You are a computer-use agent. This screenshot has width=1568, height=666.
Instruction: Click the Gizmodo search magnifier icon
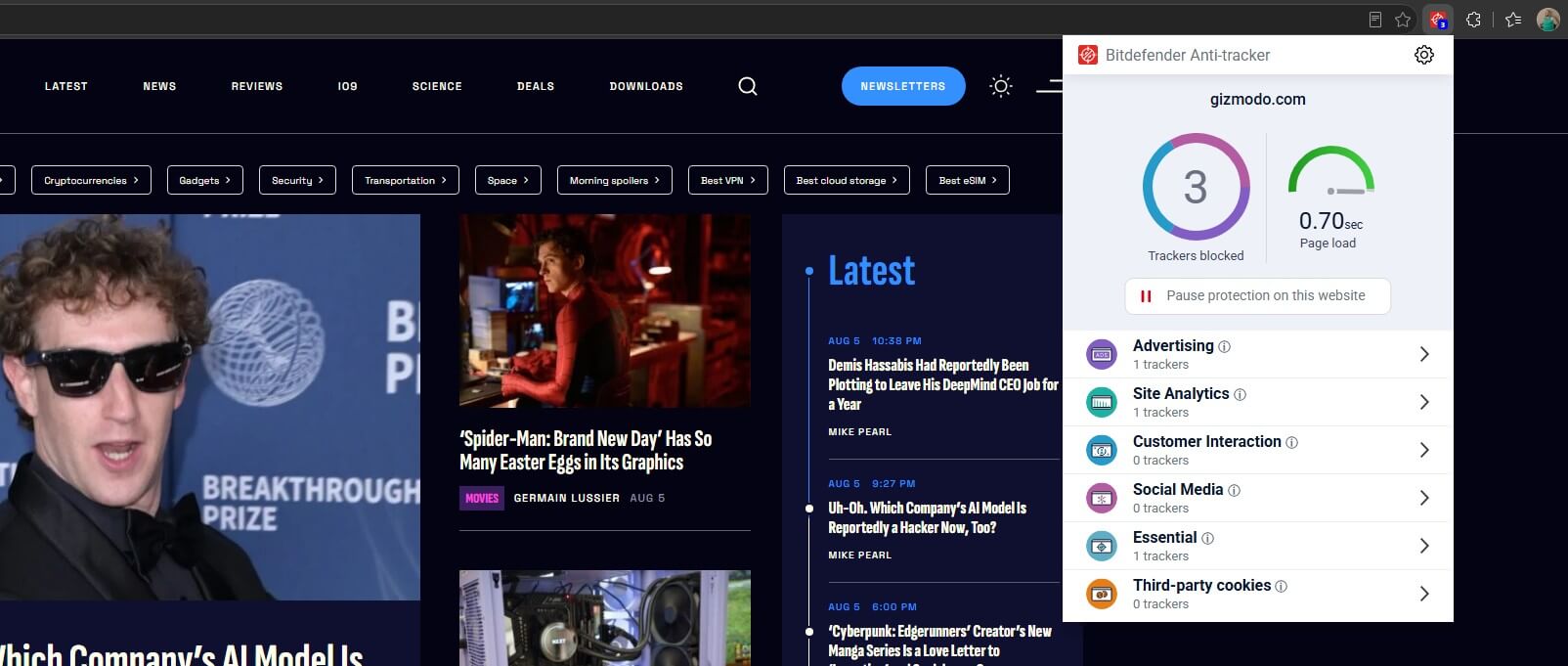(x=748, y=86)
